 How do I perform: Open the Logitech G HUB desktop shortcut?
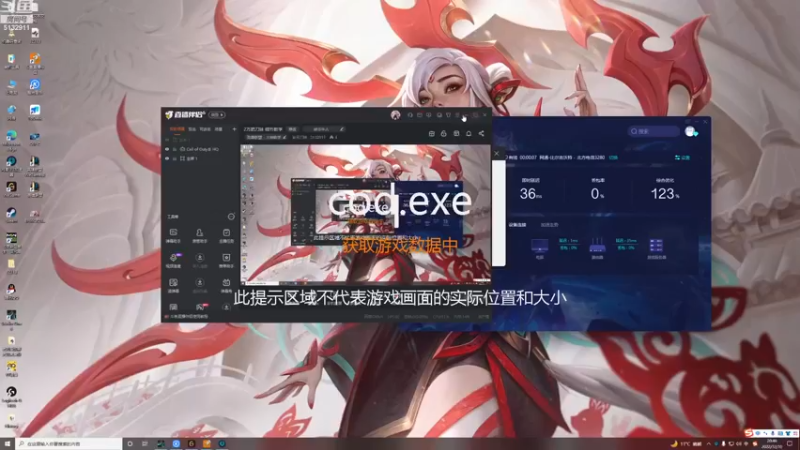pyautogui.click(x=11, y=396)
